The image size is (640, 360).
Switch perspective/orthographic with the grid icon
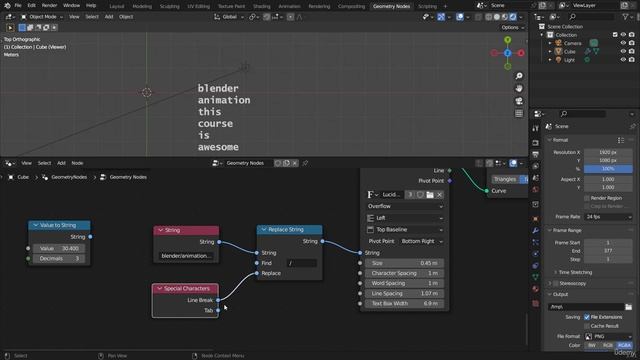coord(519,113)
